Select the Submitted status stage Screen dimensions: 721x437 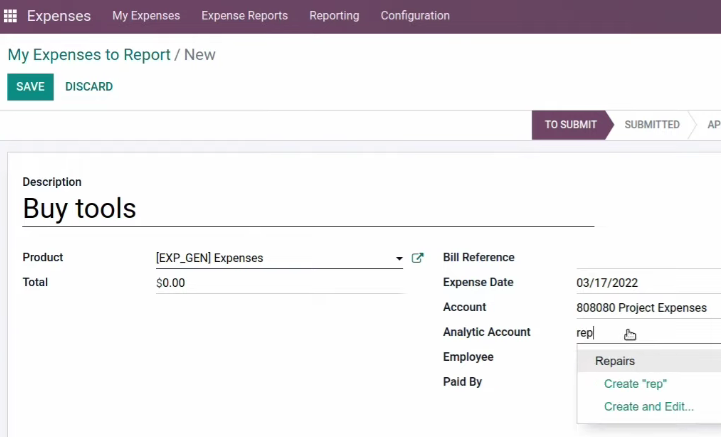tap(652, 125)
